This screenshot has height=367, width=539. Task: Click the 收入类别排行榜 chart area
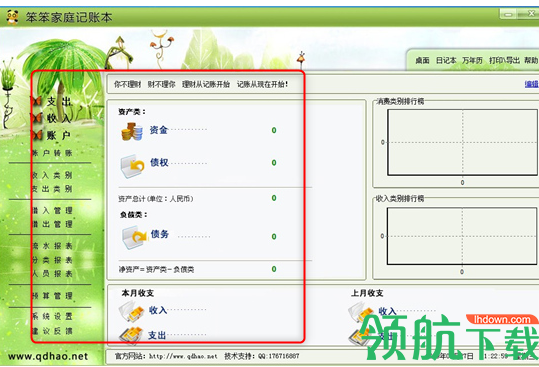coord(462,236)
